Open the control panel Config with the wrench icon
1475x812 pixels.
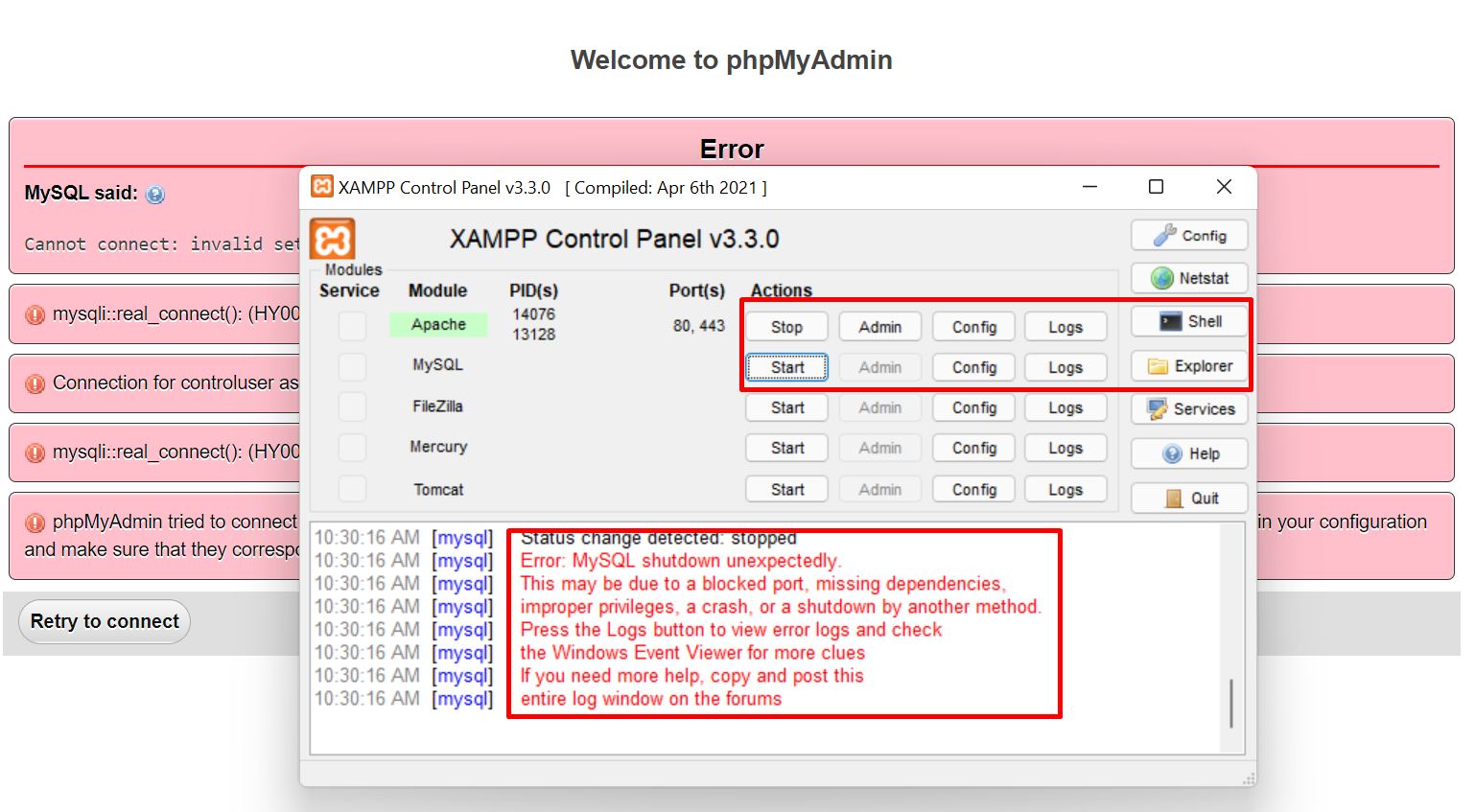point(1189,236)
